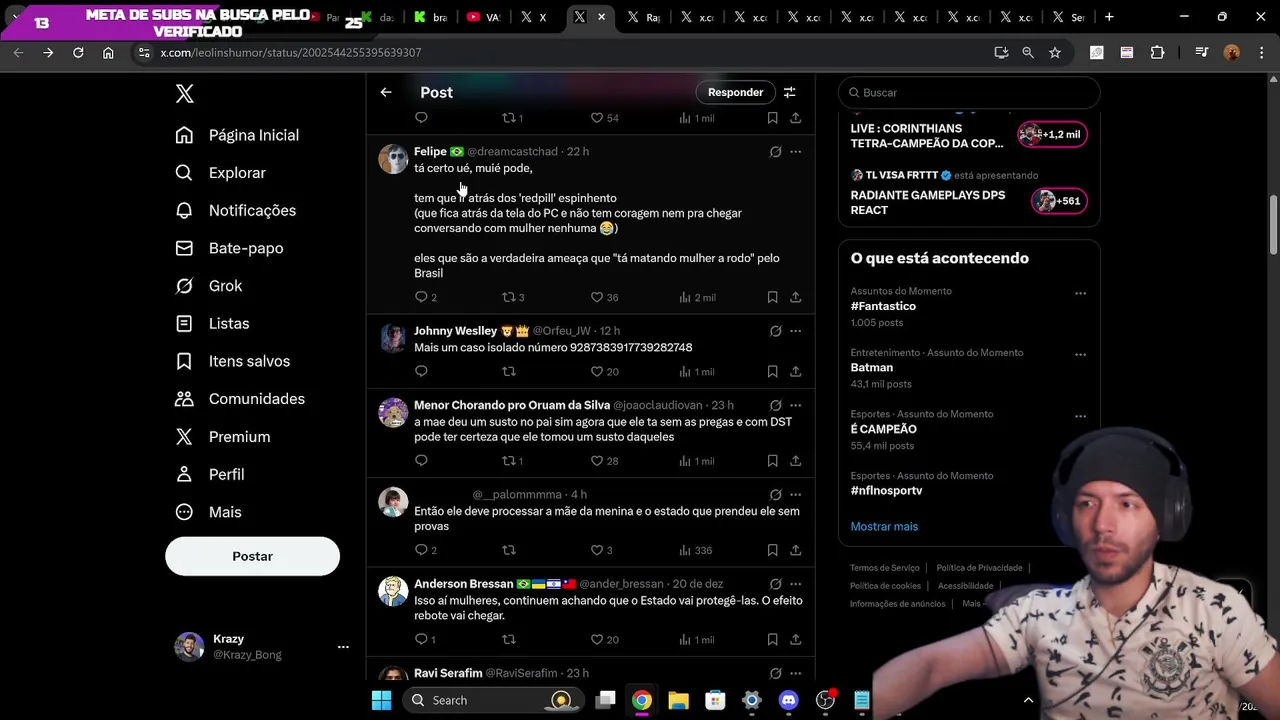Open Página Inicial home icon
This screenshot has height=720, width=1280.
[x=184, y=135]
